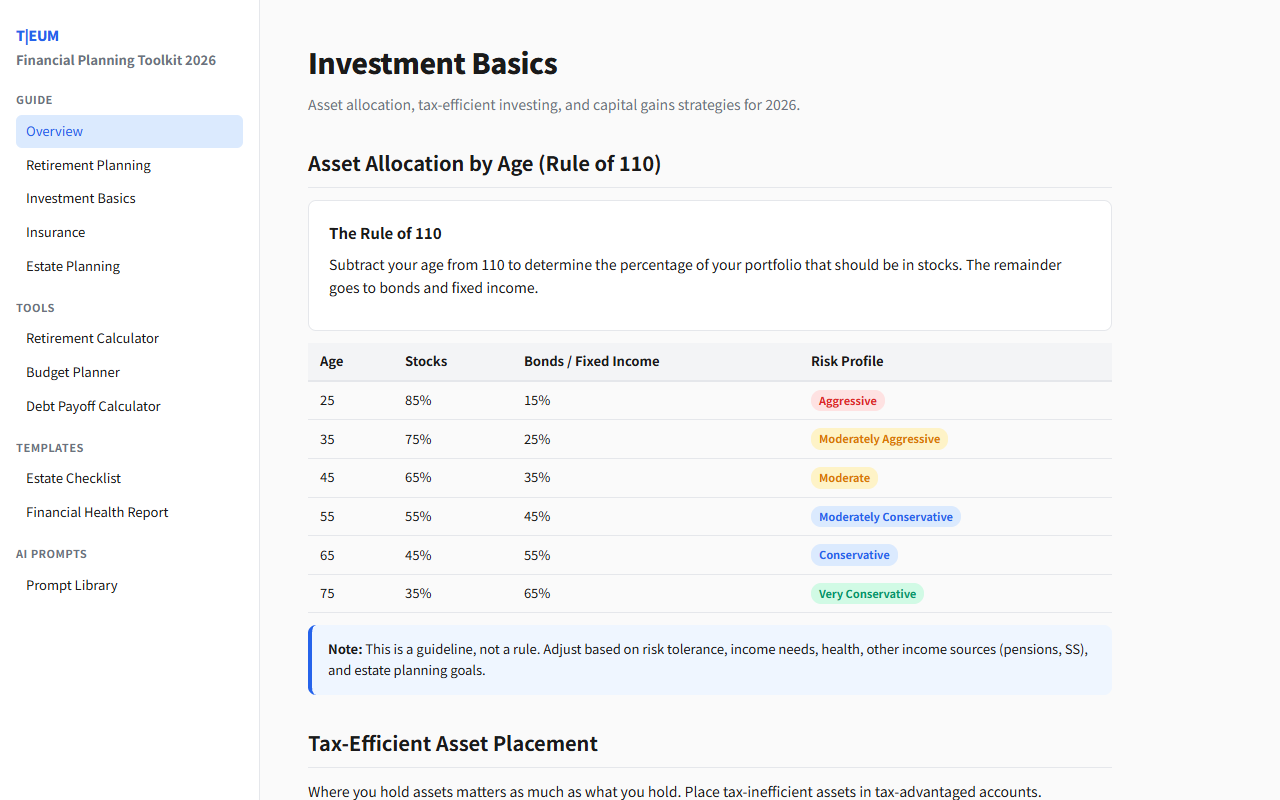Launch the Retirement Calculator tool
The image size is (1280, 800).
click(92, 338)
